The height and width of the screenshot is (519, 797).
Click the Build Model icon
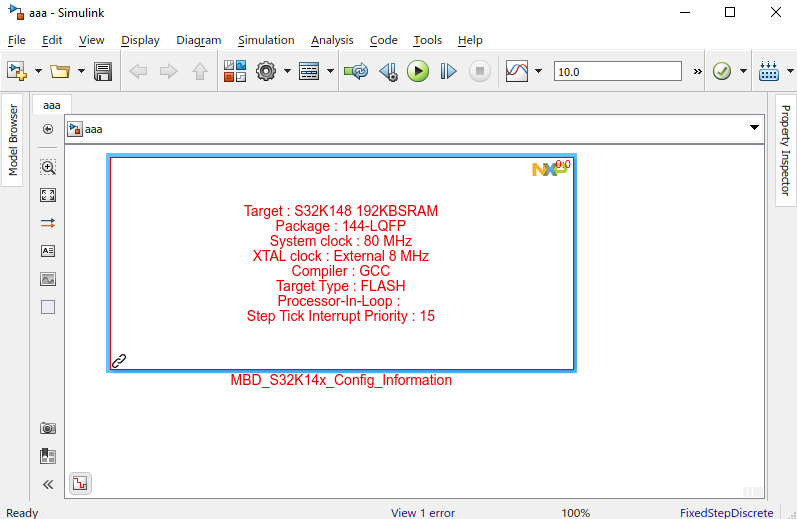pos(769,71)
